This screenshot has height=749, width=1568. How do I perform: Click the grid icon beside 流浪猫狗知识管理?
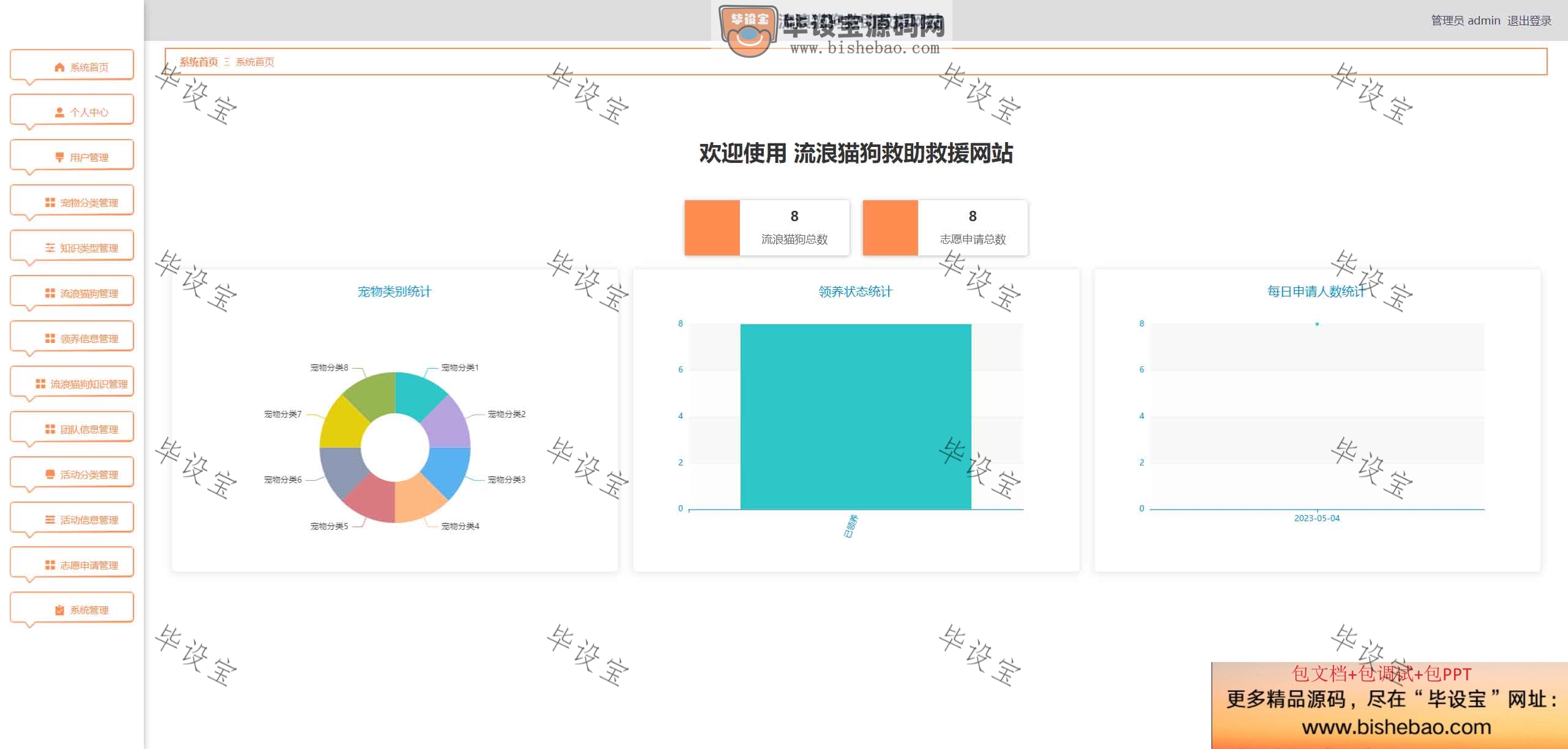(x=40, y=384)
